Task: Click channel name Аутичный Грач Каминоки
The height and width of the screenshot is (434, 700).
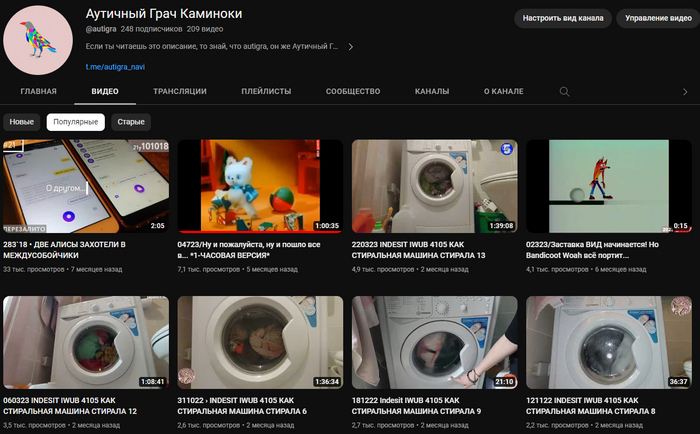Action: 164,14
